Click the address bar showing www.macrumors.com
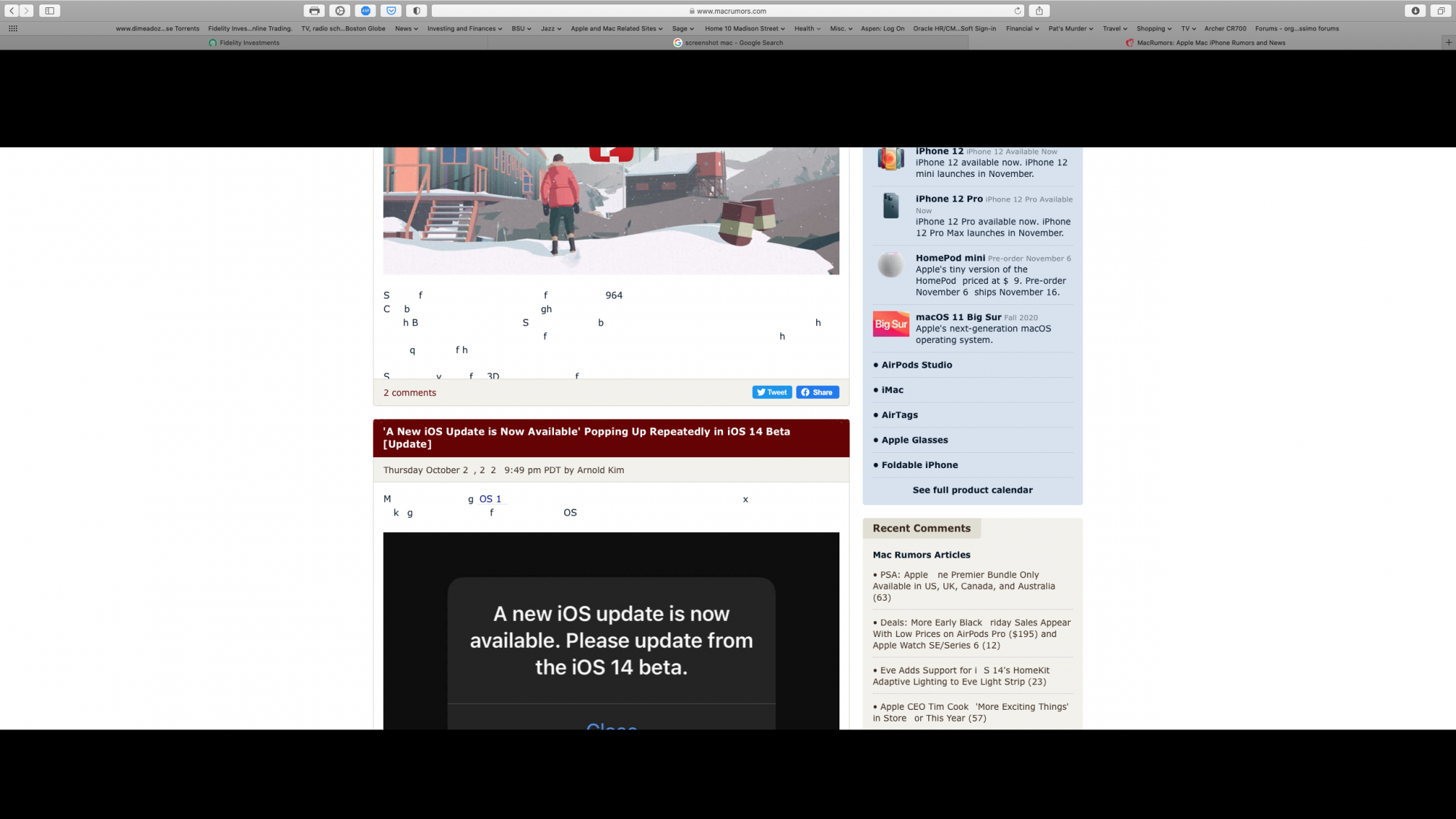Image resolution: width=1456 pixels, height=819 pixels. click(x=728, y=11)
